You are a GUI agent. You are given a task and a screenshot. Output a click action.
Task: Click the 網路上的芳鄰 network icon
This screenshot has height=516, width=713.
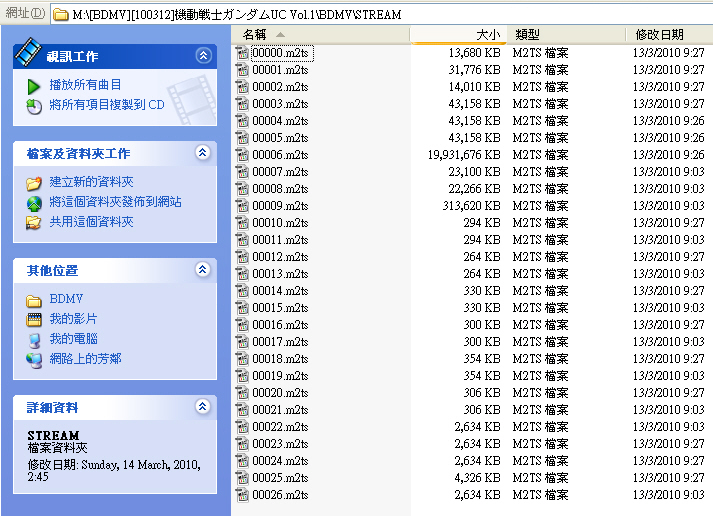click(x=34, y=360)
